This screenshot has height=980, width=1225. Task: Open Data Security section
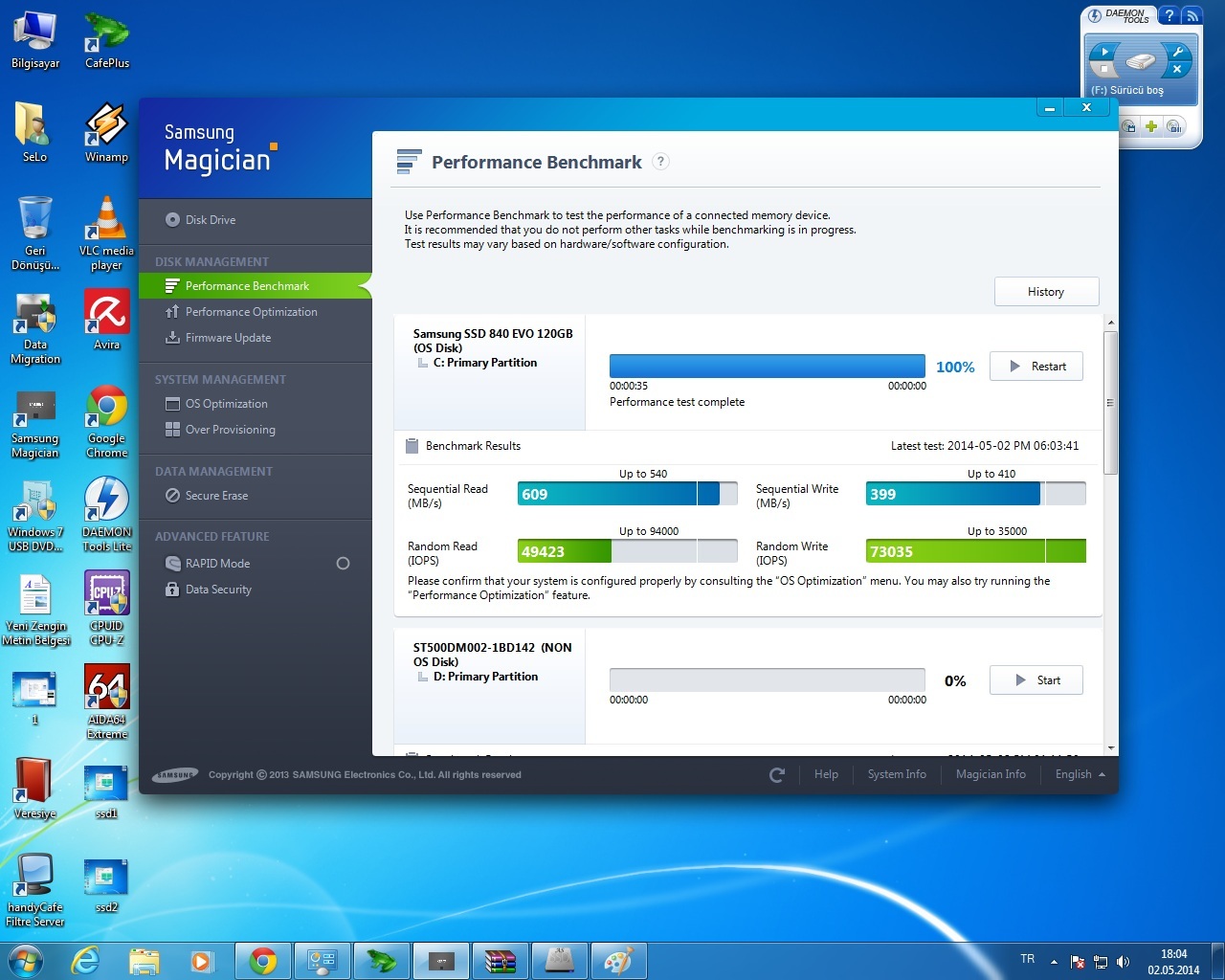click(209, 590)
